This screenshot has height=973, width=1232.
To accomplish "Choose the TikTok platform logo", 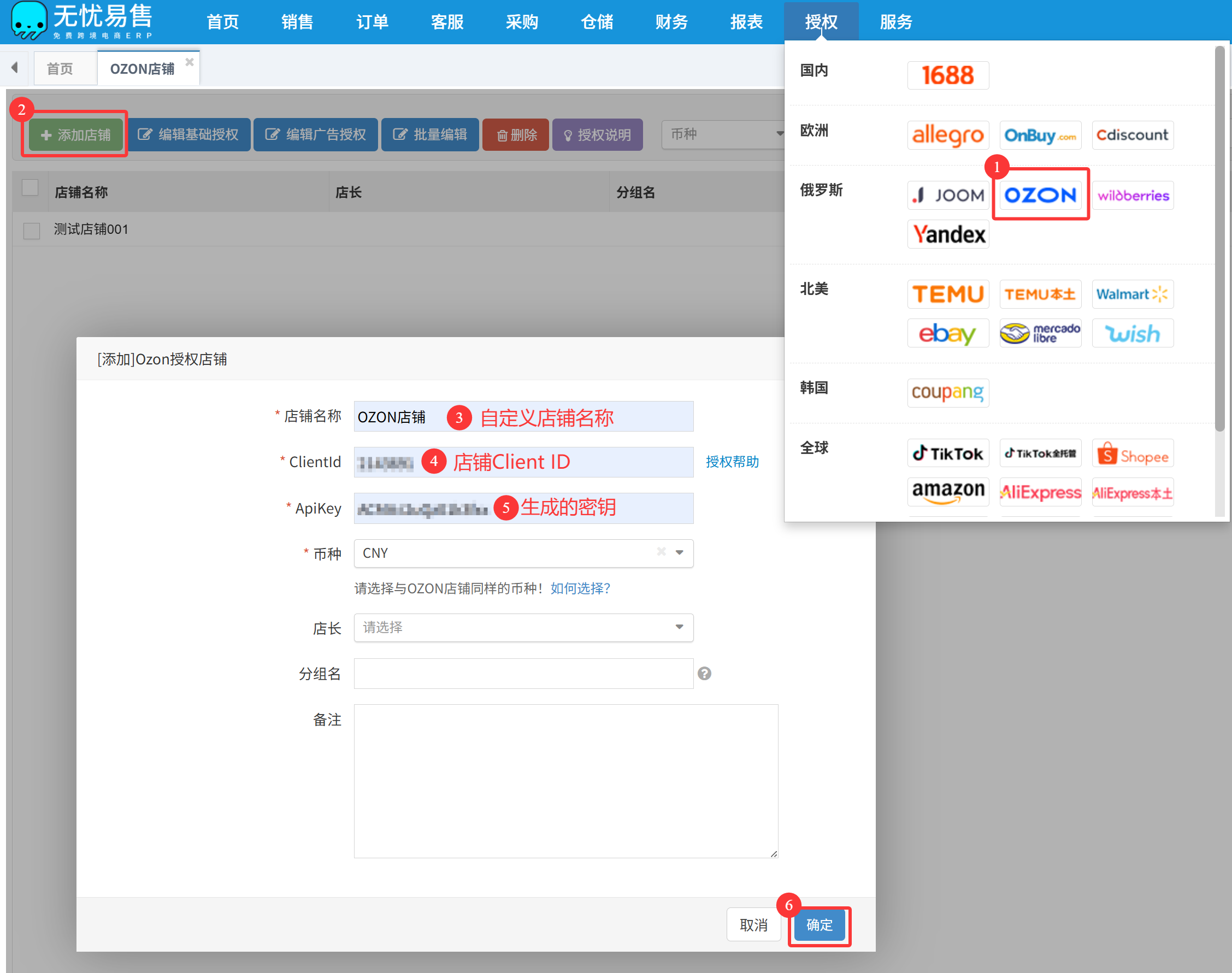I will click(x=948, y=453).
